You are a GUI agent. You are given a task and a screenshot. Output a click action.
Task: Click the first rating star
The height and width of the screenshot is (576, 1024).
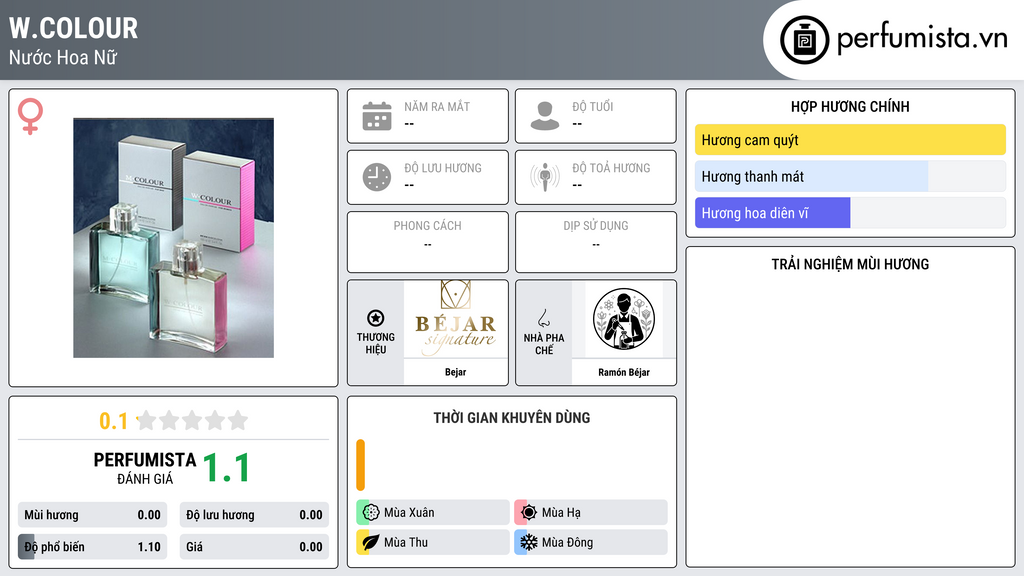coord(147,420)
